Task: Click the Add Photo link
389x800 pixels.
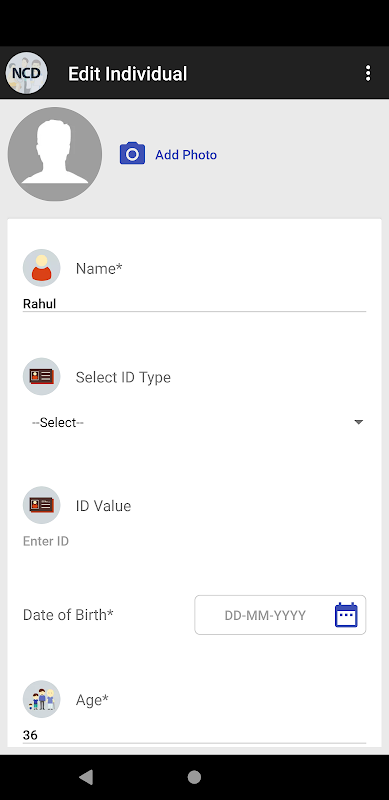Action: point(186,155)
